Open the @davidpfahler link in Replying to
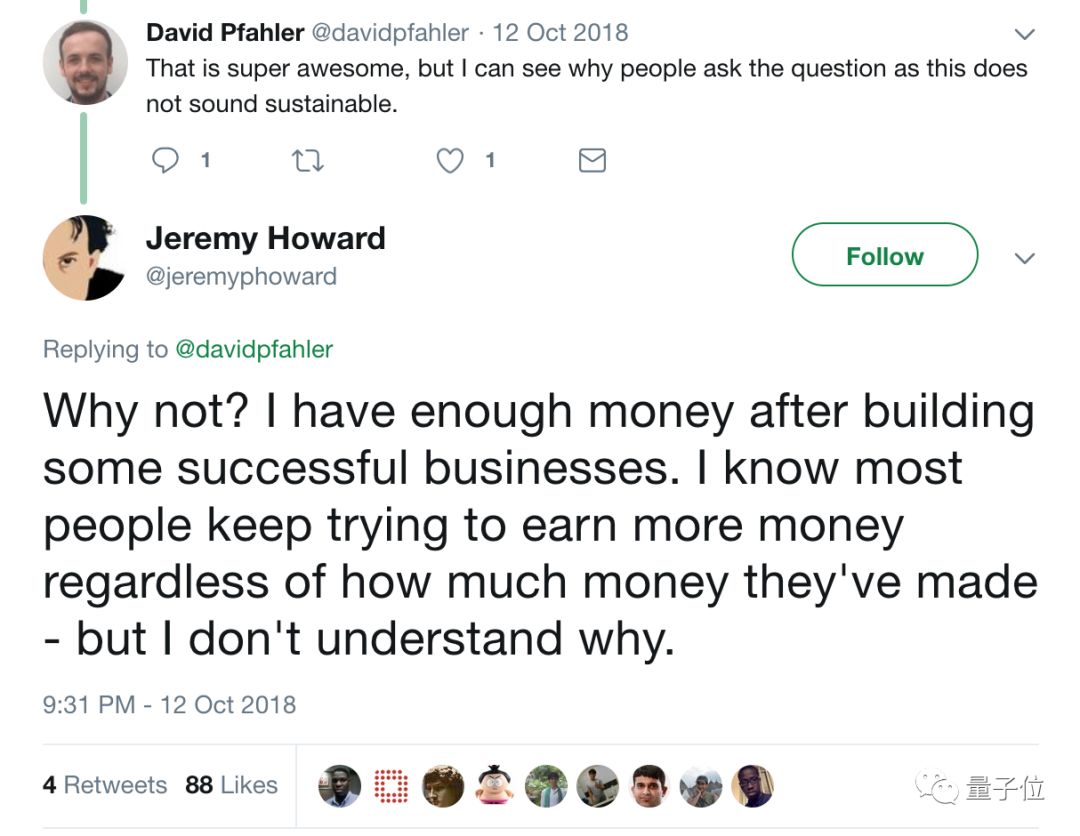1080x836 pixels. [254, 349]
